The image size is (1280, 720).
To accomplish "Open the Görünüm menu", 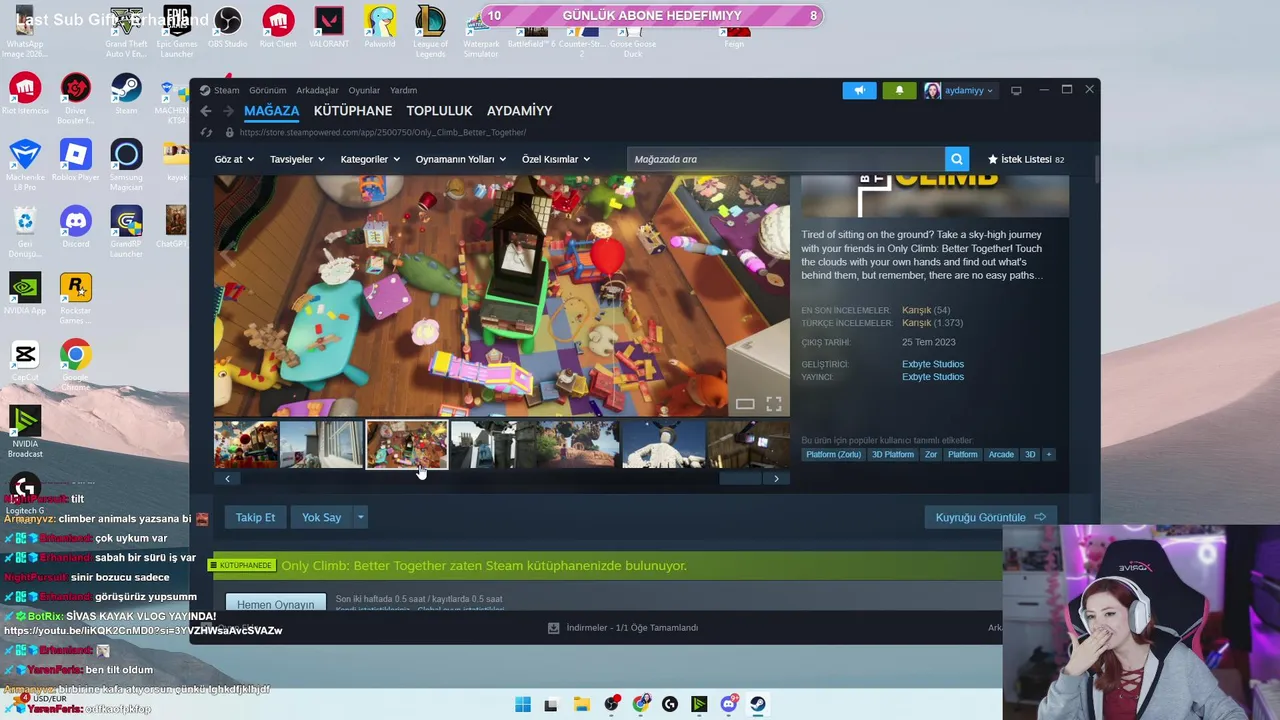I will [x=267, y=90].
